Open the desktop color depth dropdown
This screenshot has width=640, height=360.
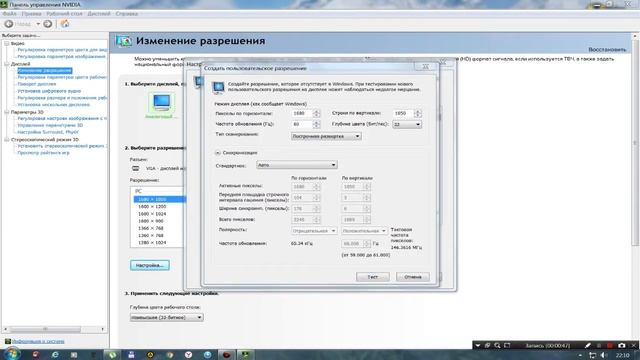(x=167, y=318)
